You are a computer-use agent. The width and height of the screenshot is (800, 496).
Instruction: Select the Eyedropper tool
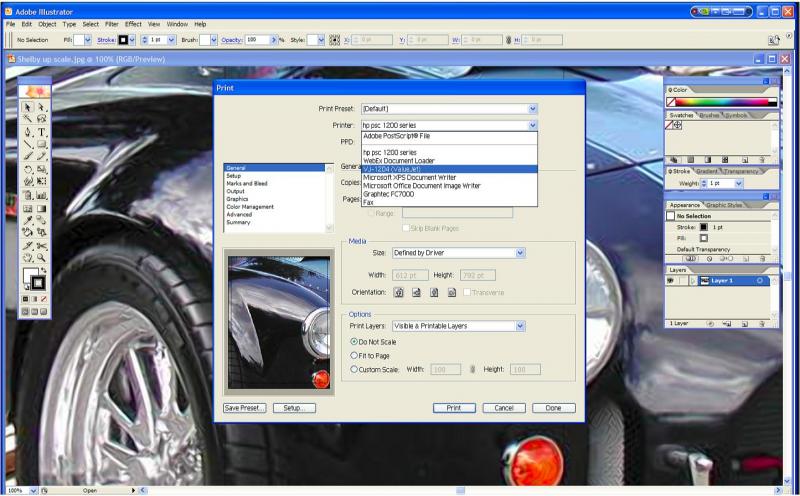28,220
